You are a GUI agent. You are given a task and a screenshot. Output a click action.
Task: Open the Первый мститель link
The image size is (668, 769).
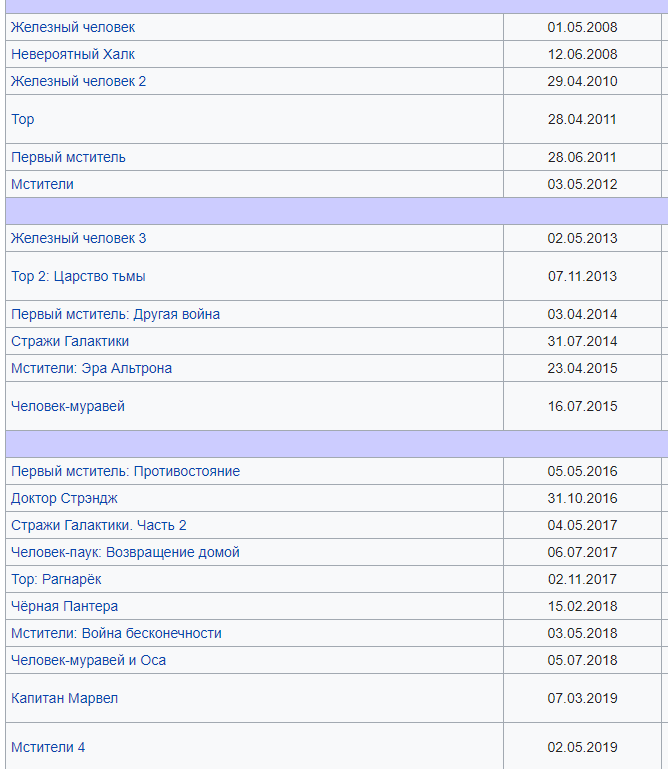click(68, 157)
